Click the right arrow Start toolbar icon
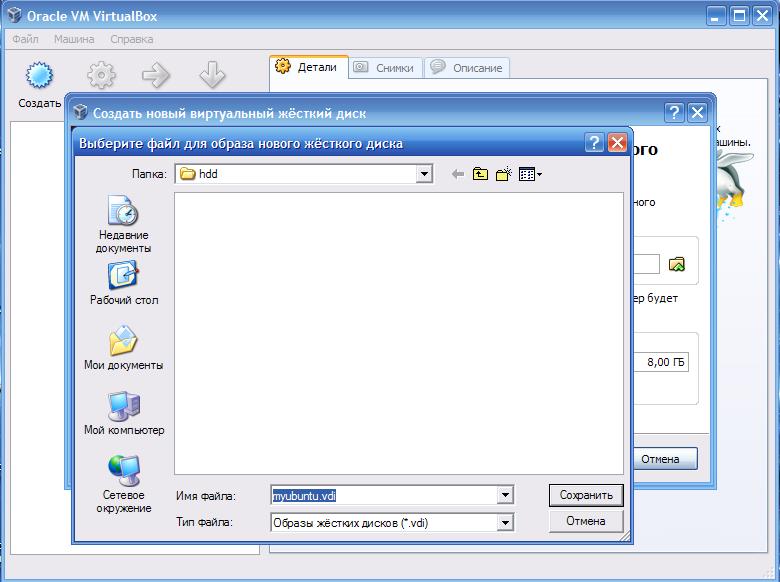780x582 pixels. (x=156, y=76)
